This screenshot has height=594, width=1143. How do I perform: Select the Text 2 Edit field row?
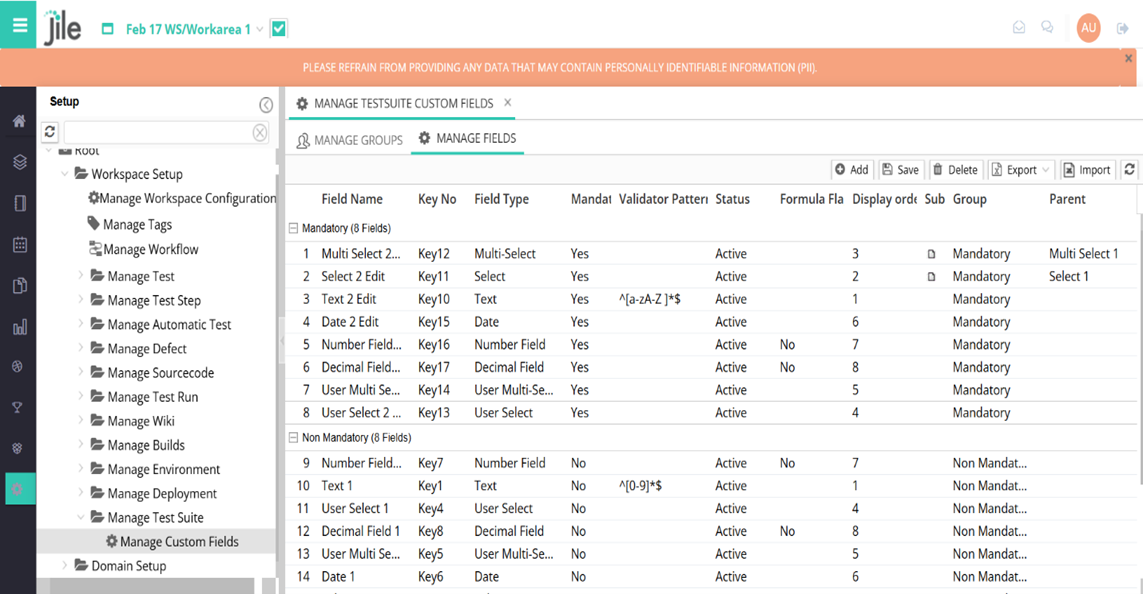(x=712, y=299)
